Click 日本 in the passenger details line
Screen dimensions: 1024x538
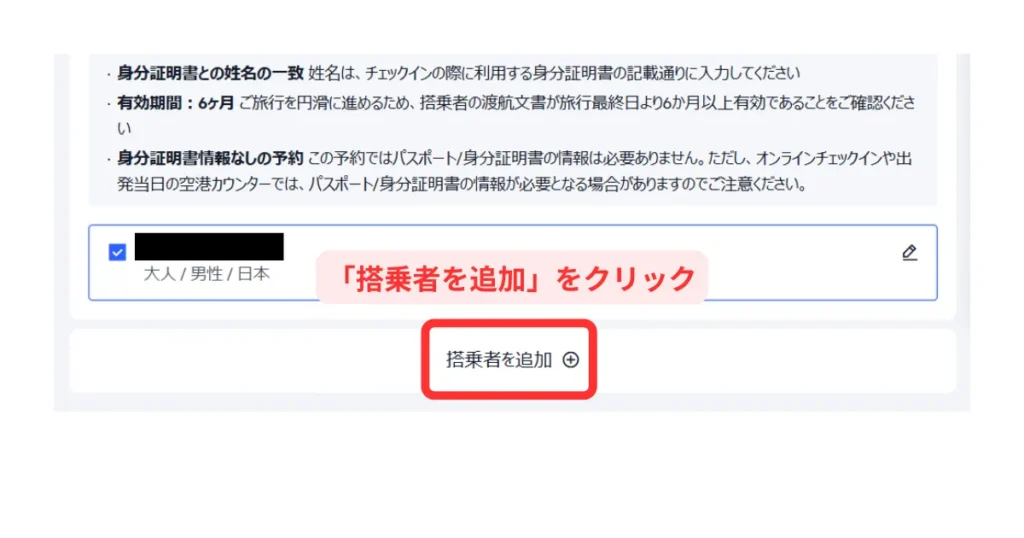click(253, 274)
